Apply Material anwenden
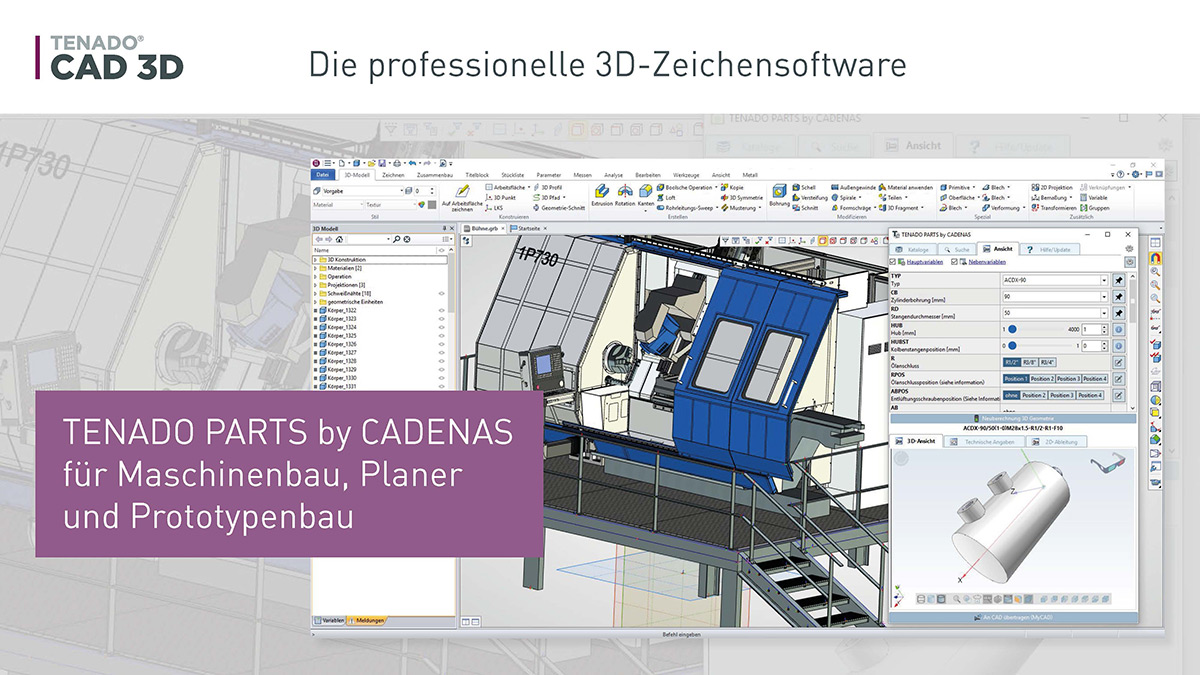1200x675 pixels. tap(906, 187)
